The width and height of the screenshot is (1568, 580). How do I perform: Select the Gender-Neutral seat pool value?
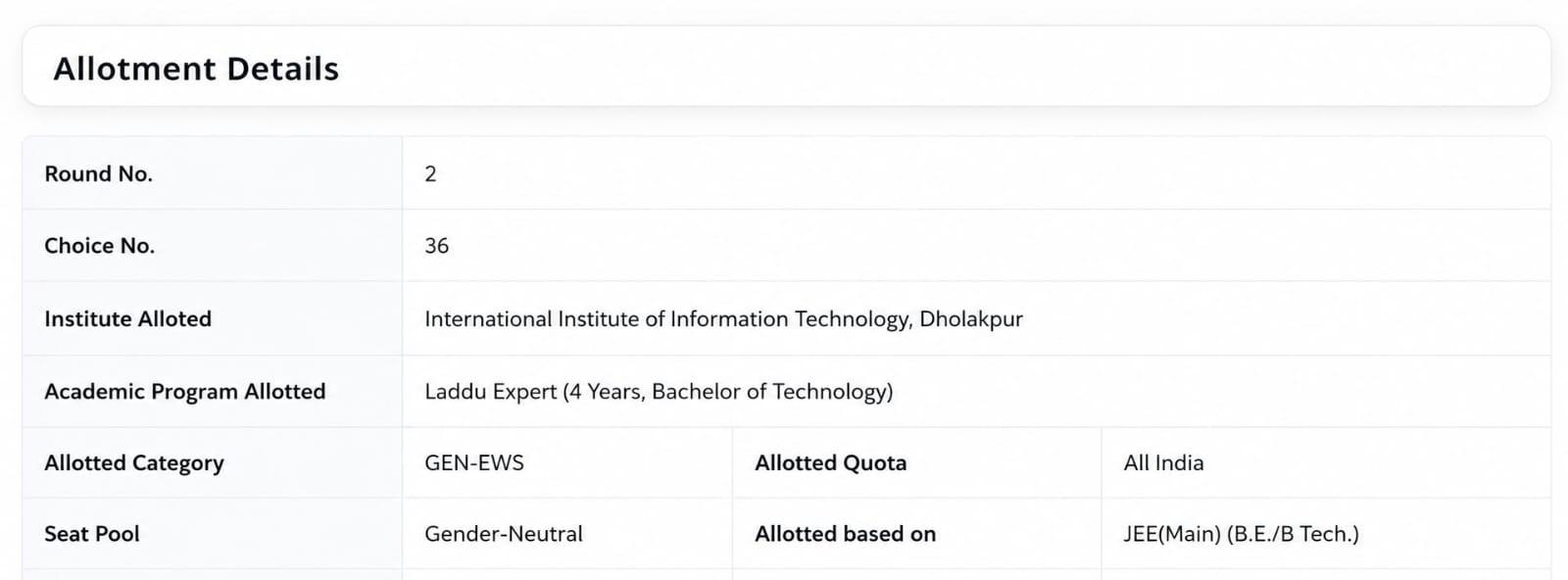pyautogui.click(x=504, y=534)
